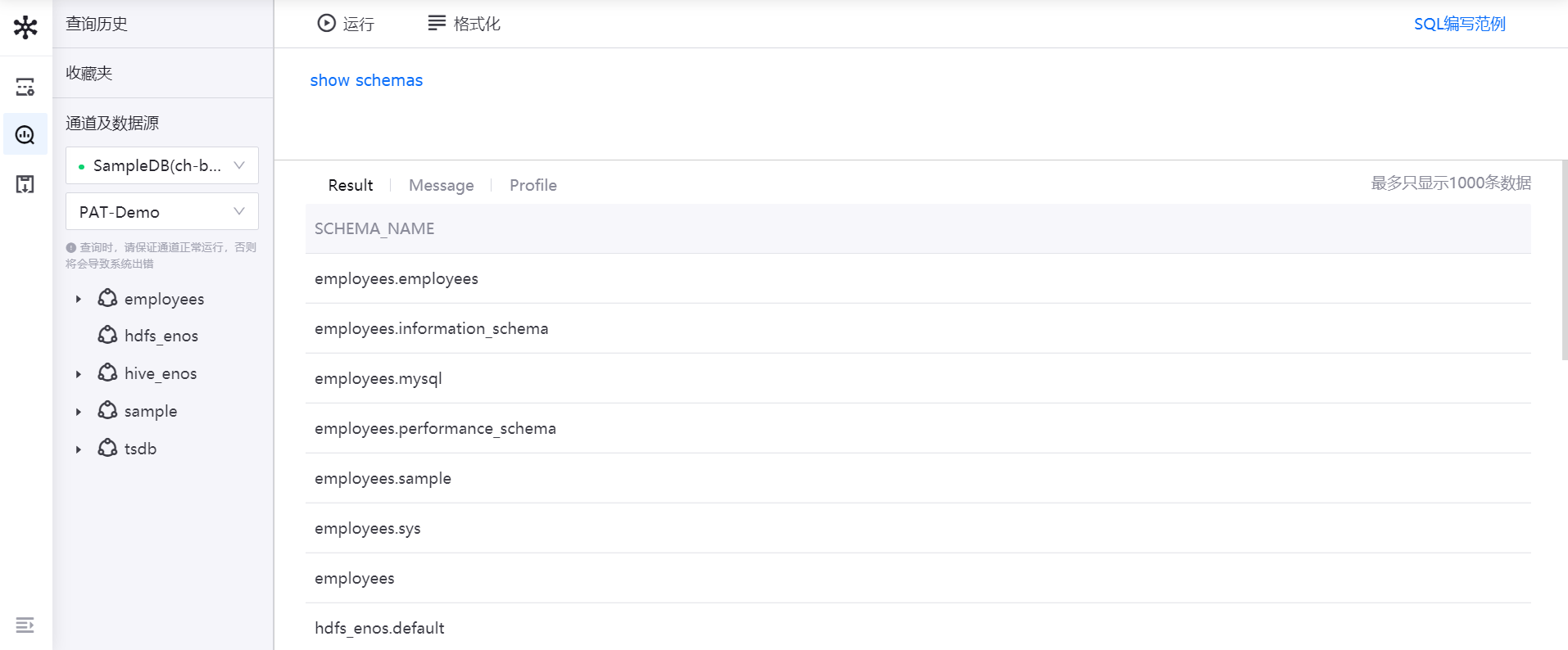Click the sample database icon
Screen dimensions: 1568x650
click(x=107, y=410)
